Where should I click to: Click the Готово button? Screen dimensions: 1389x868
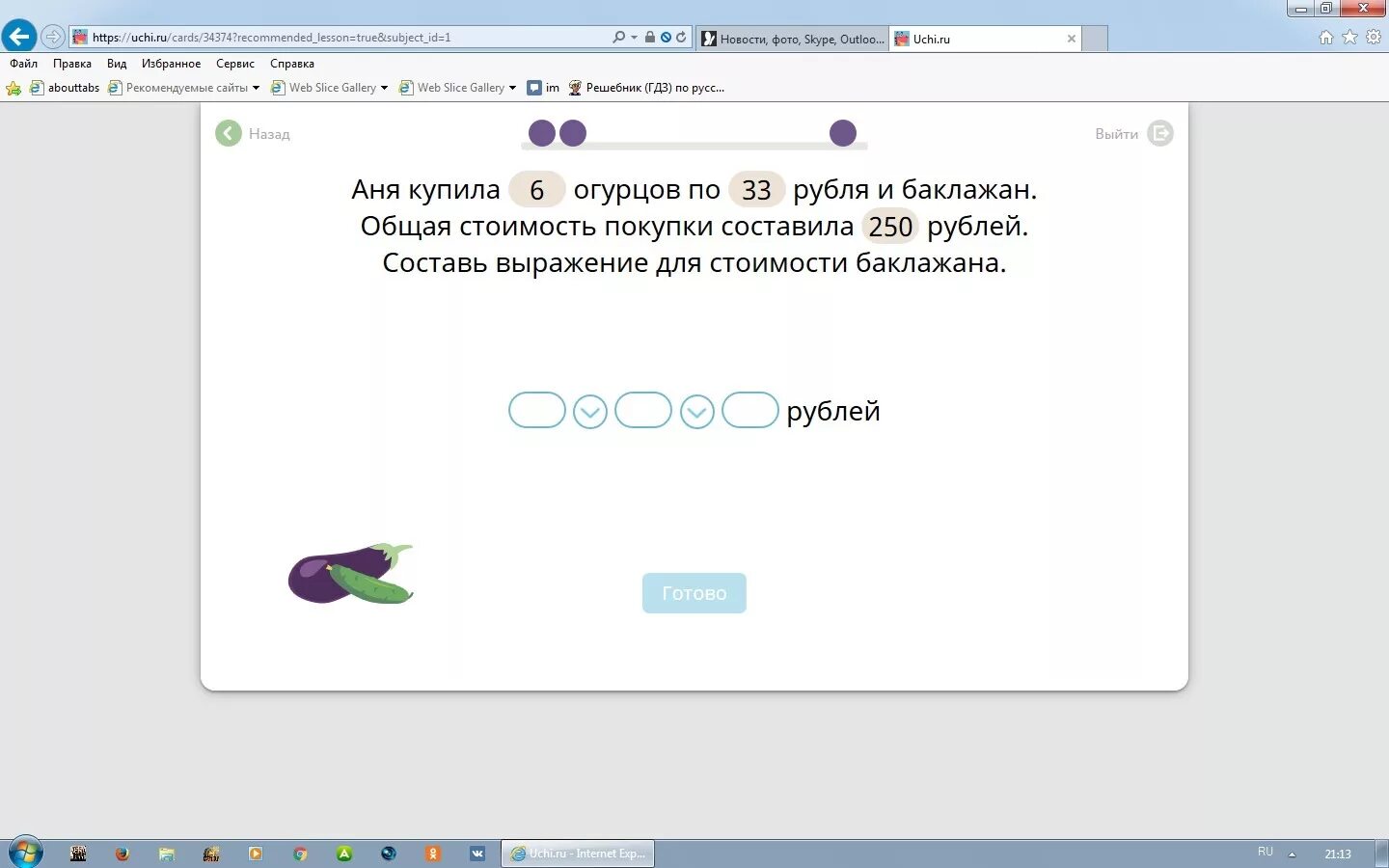pos(694,593)
